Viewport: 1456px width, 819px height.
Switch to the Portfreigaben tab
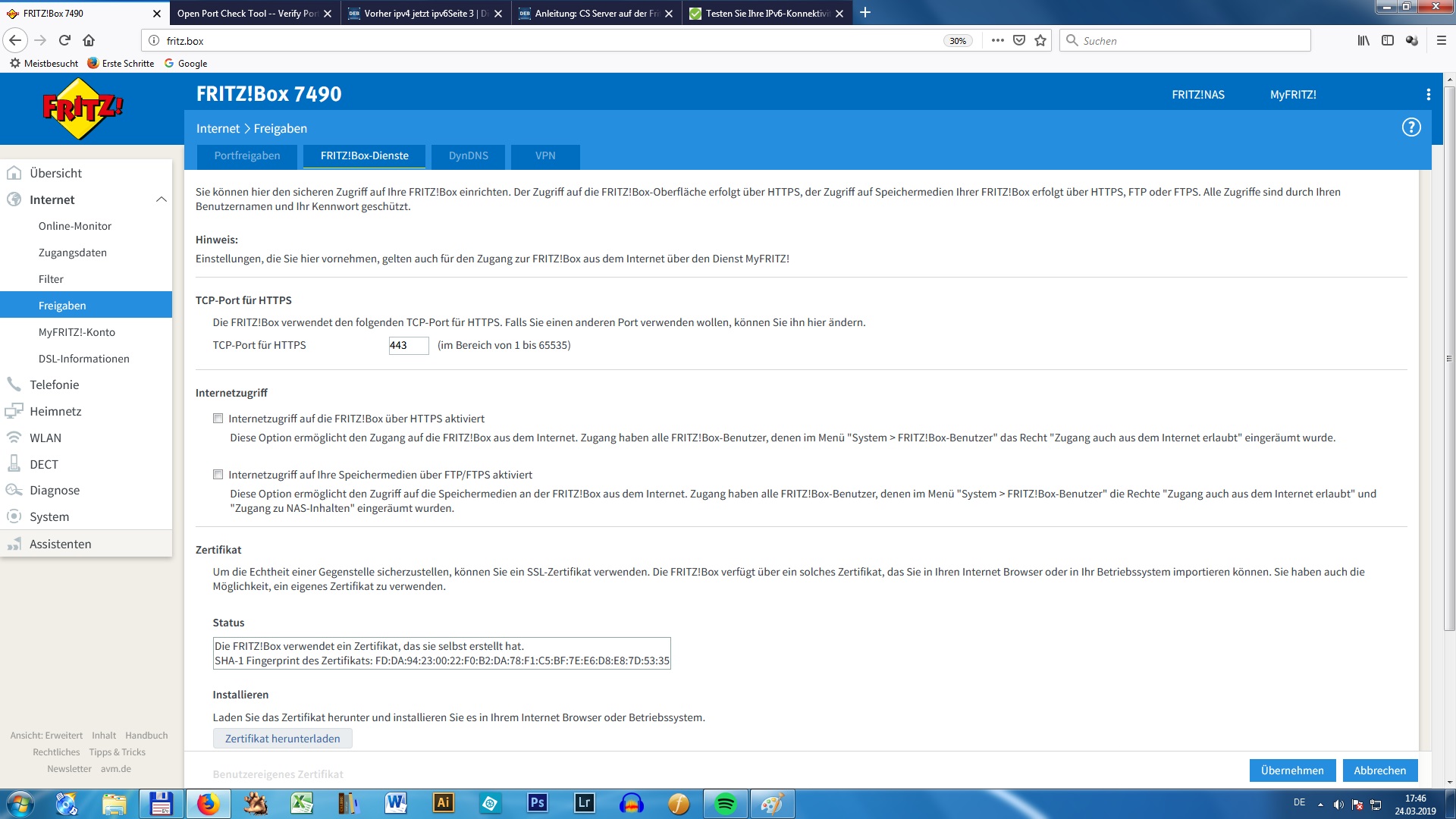(246, 156)
